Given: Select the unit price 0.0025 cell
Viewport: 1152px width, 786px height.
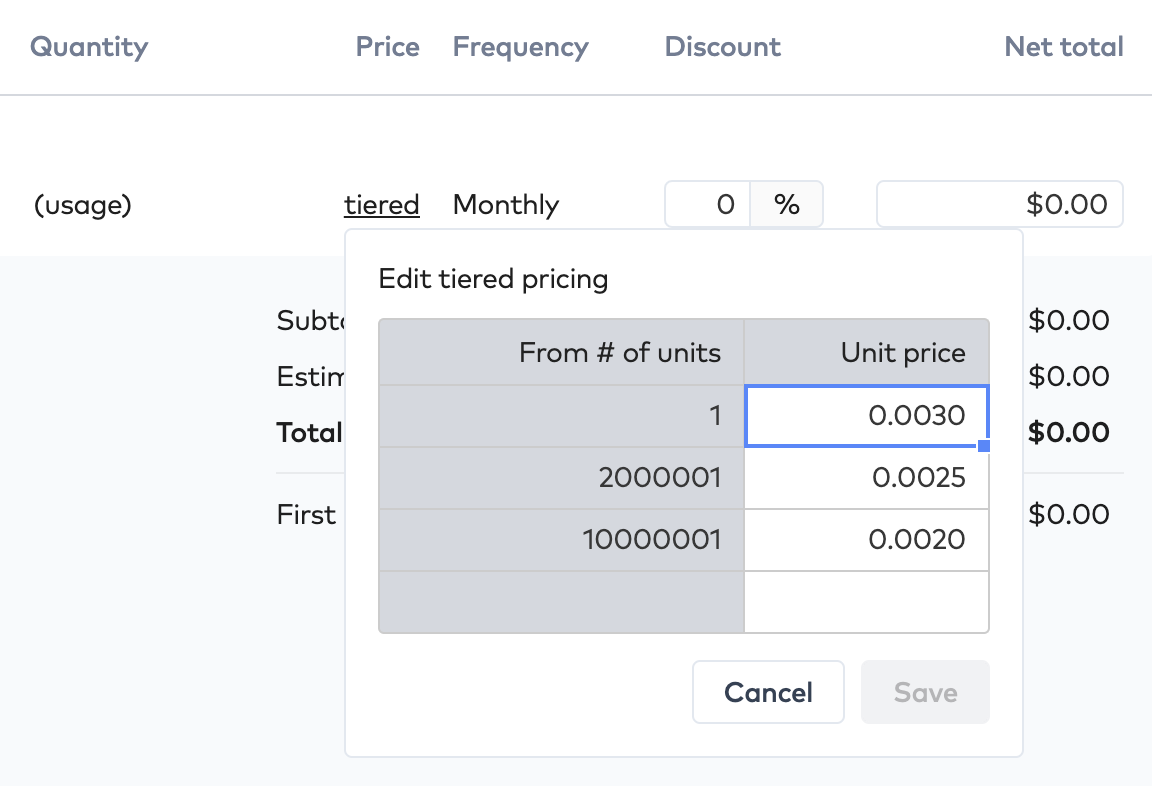Looking at the screenshot, I should [x=866, y=478].
